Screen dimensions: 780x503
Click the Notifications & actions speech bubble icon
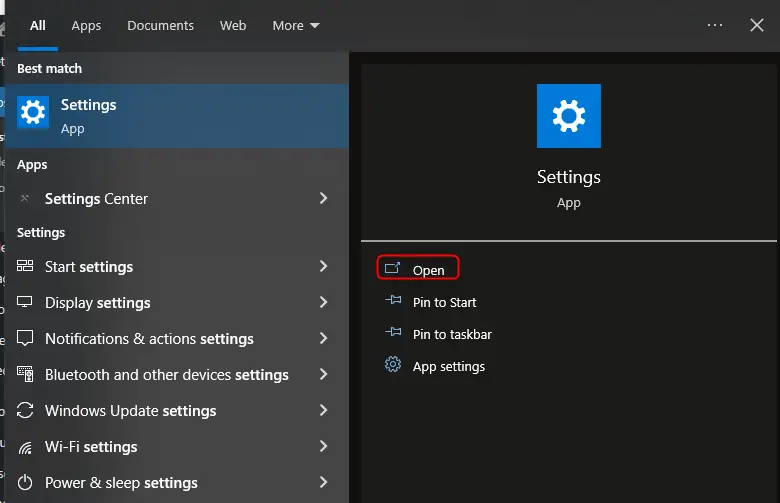pos(25,339)
